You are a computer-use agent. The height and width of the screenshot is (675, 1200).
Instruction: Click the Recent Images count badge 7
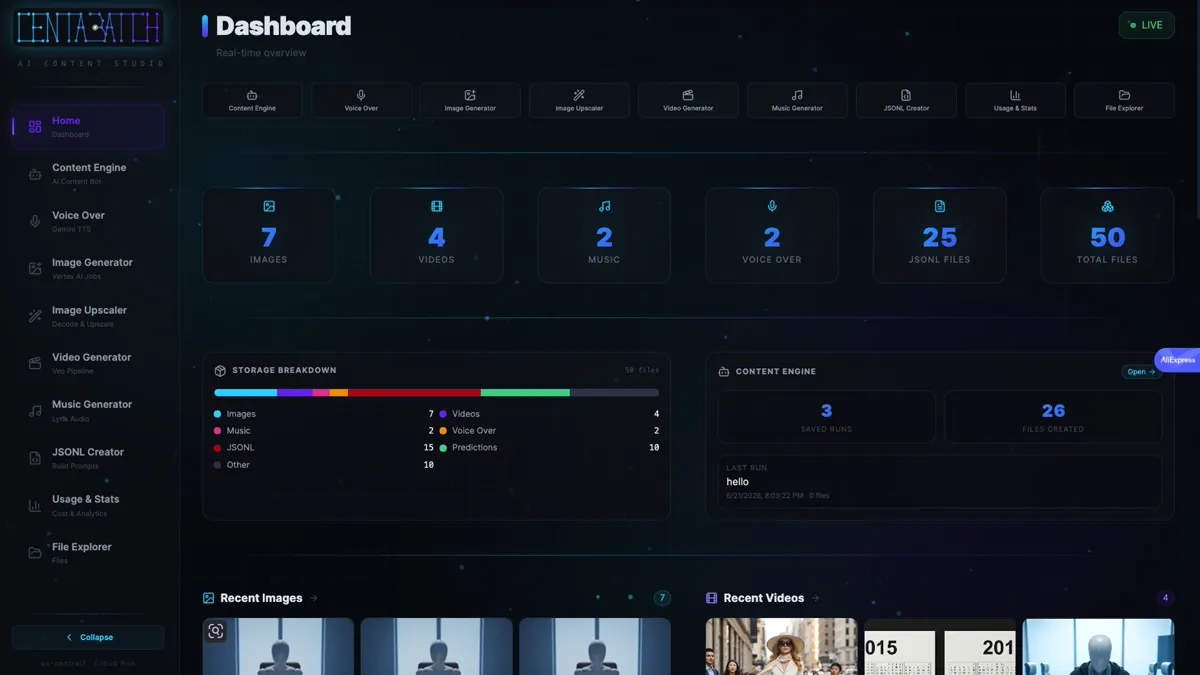click(x=662, y=598)
